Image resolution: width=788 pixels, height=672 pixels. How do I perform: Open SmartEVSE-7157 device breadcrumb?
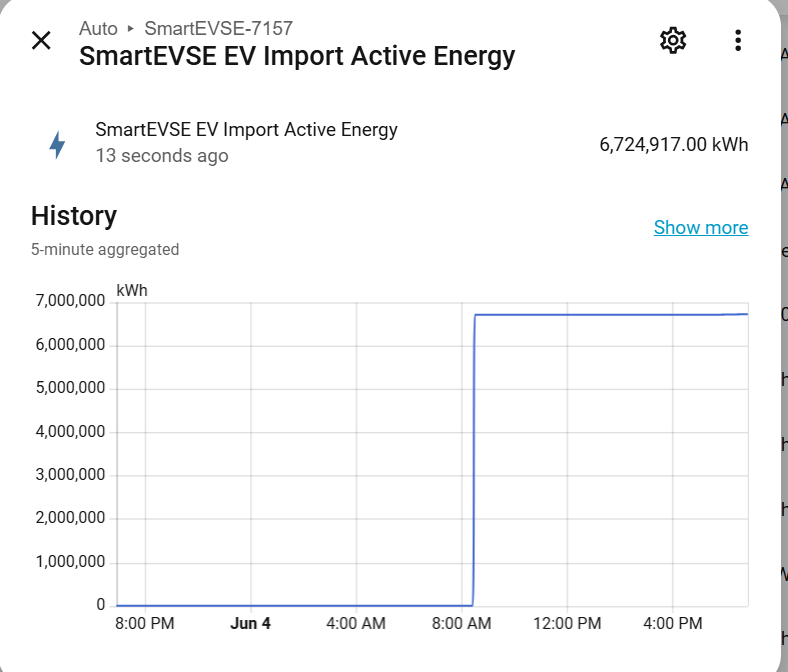click(219, 28)
